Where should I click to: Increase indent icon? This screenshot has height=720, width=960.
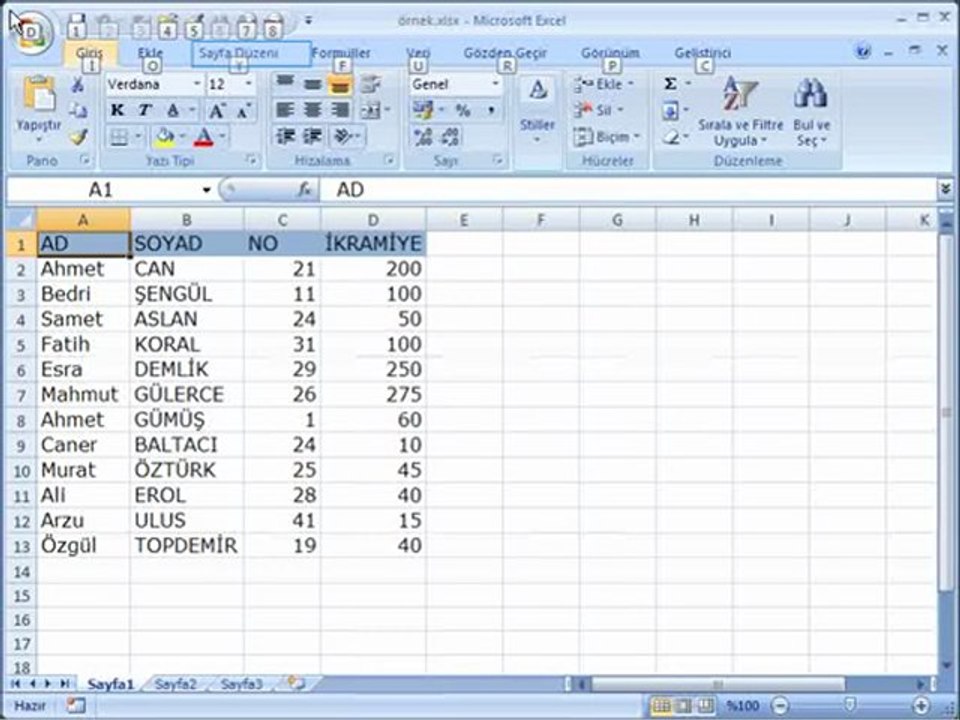(x=313, y=136)
